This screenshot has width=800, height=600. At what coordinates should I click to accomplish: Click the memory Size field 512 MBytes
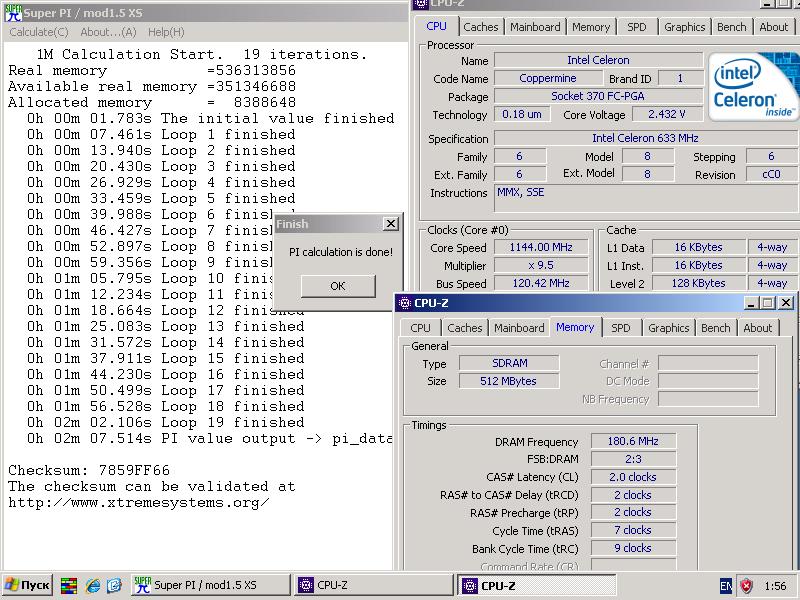pyautogui.click(x=509, y=381)
